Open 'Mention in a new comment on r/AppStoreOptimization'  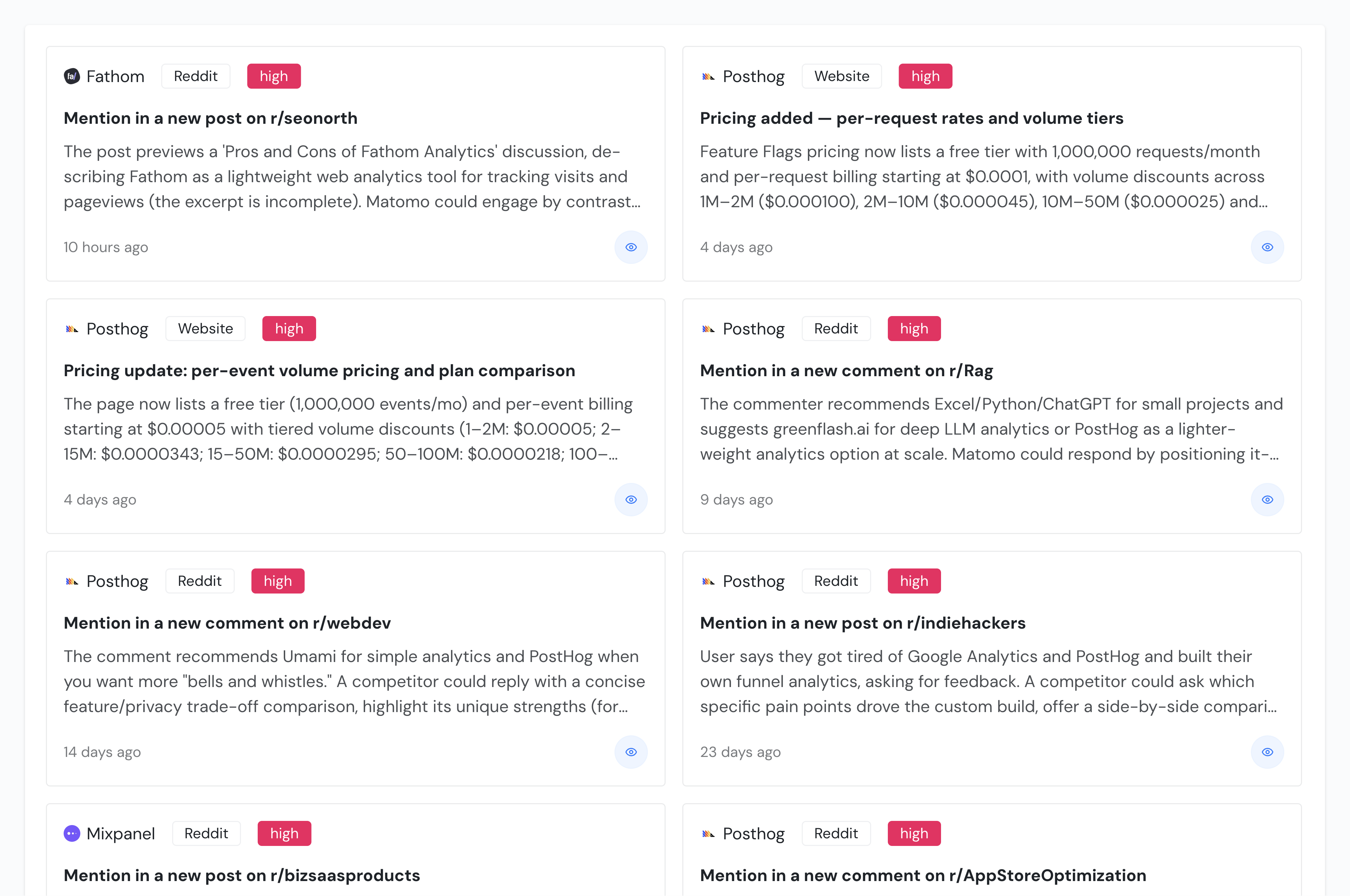click(923, 875)
